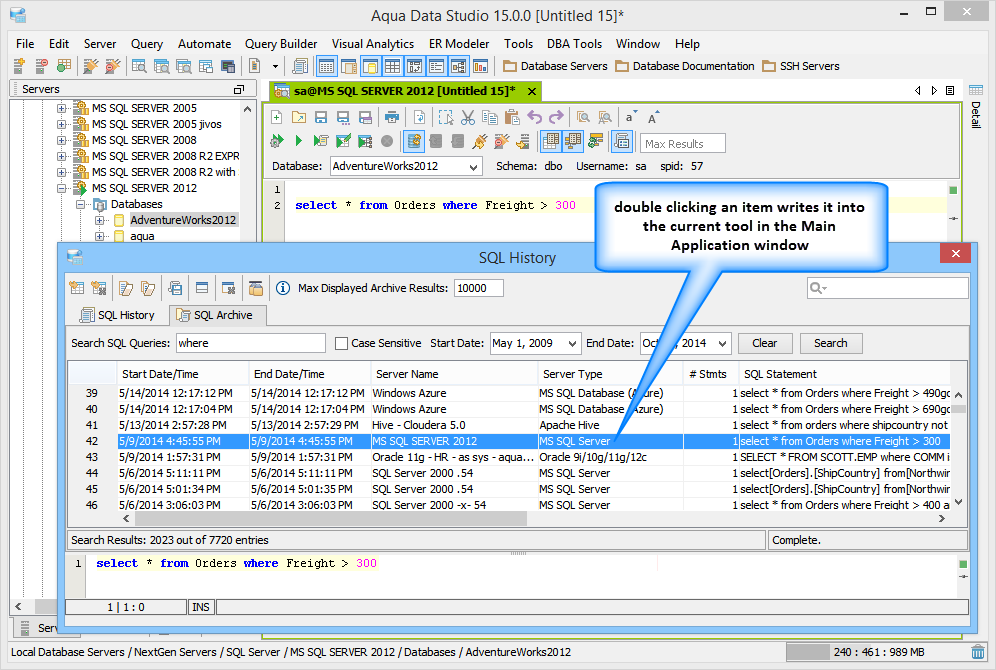Click the Redo arrow icon

pos(556,117)
